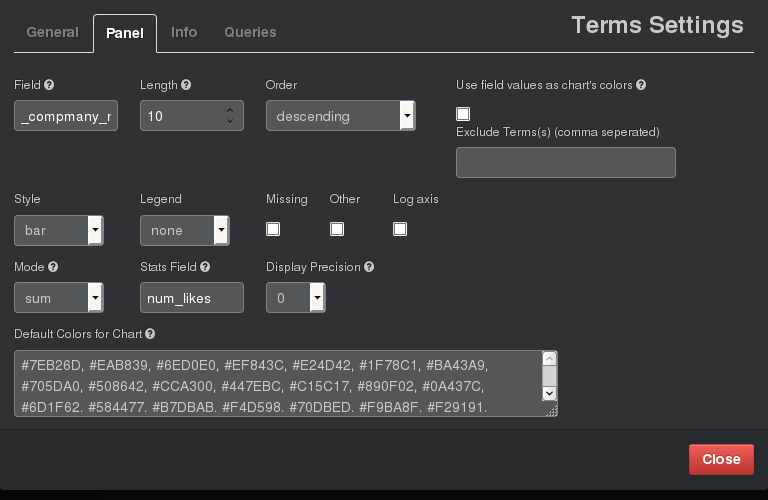The width and height of the screenshot is (768, 500).
Task: Click the 'Exclude Terms(s) (comma seperated)' label
Action: [x=557, y=132]
